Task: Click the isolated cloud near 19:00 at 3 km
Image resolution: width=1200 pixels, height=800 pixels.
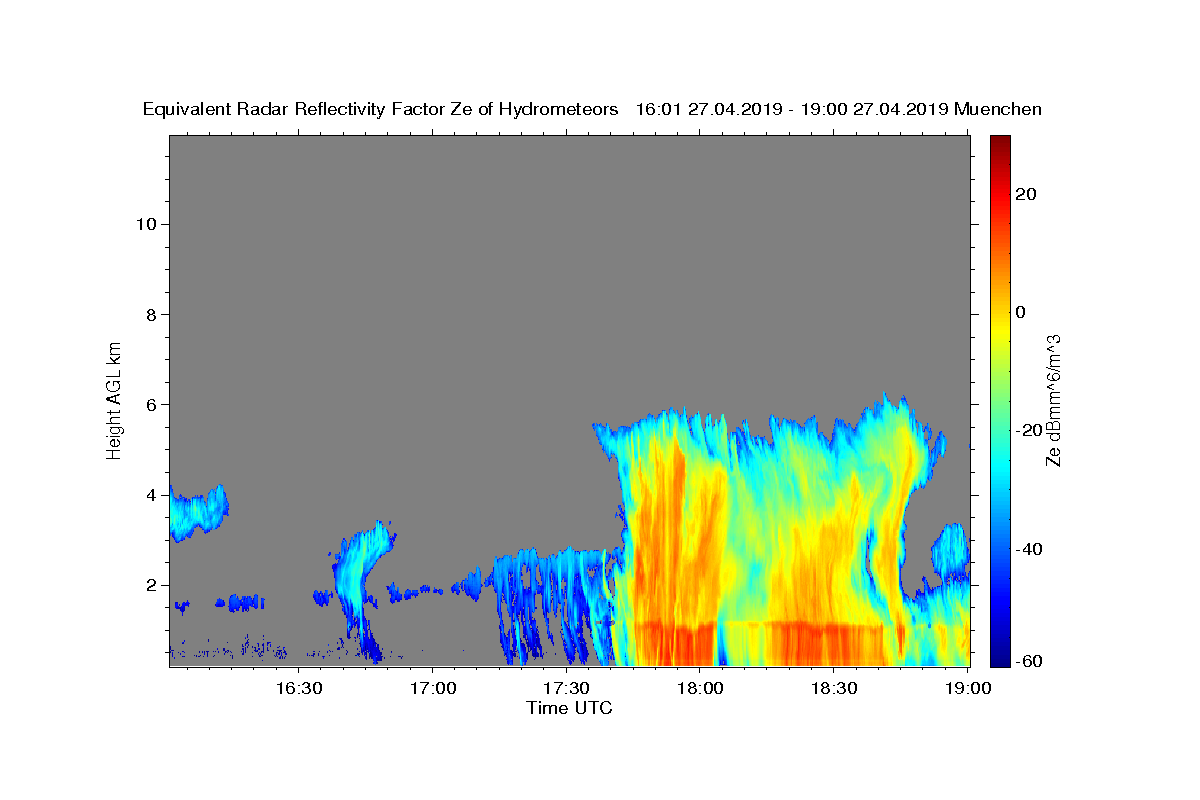Action: [x=950, y=552]
